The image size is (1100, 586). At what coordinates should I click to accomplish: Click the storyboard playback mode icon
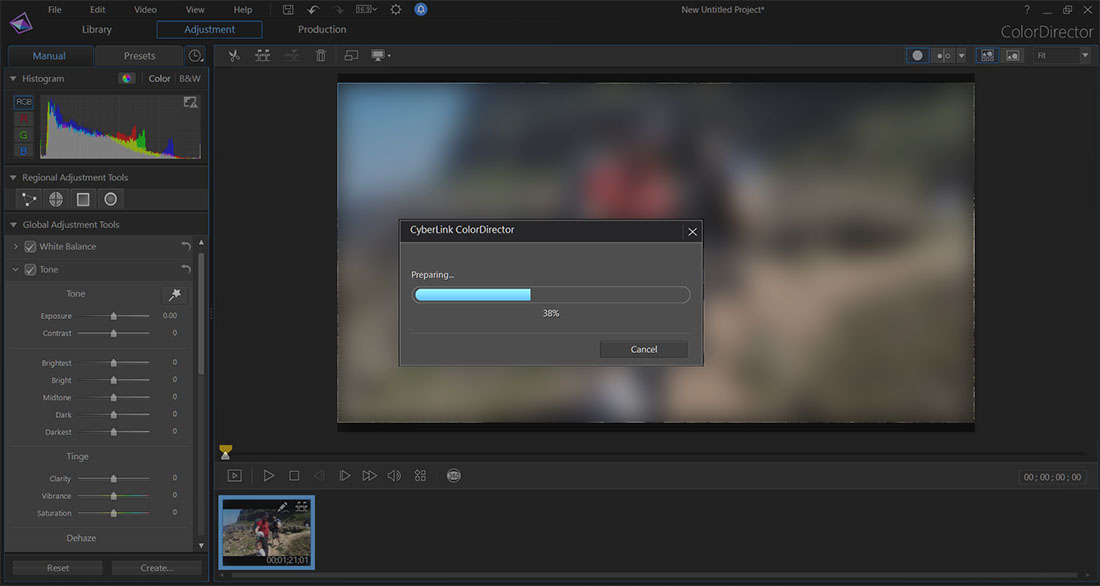235,476
